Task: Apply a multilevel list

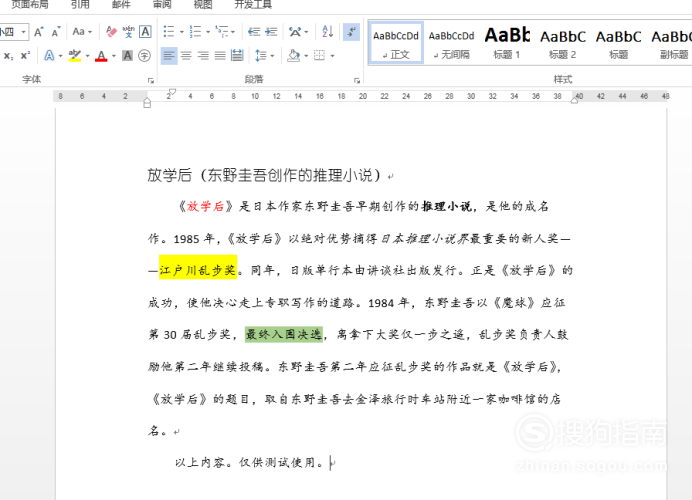Action: click(x=222, y=32)
